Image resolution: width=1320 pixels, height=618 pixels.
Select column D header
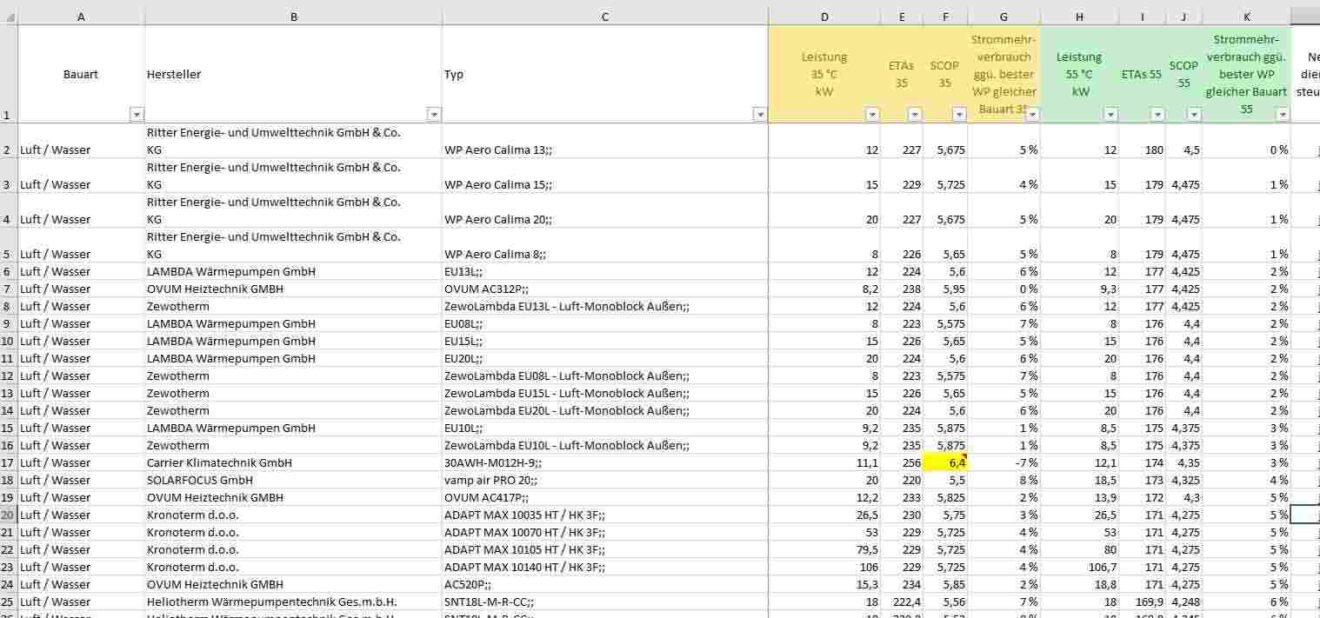click(825, 16)
